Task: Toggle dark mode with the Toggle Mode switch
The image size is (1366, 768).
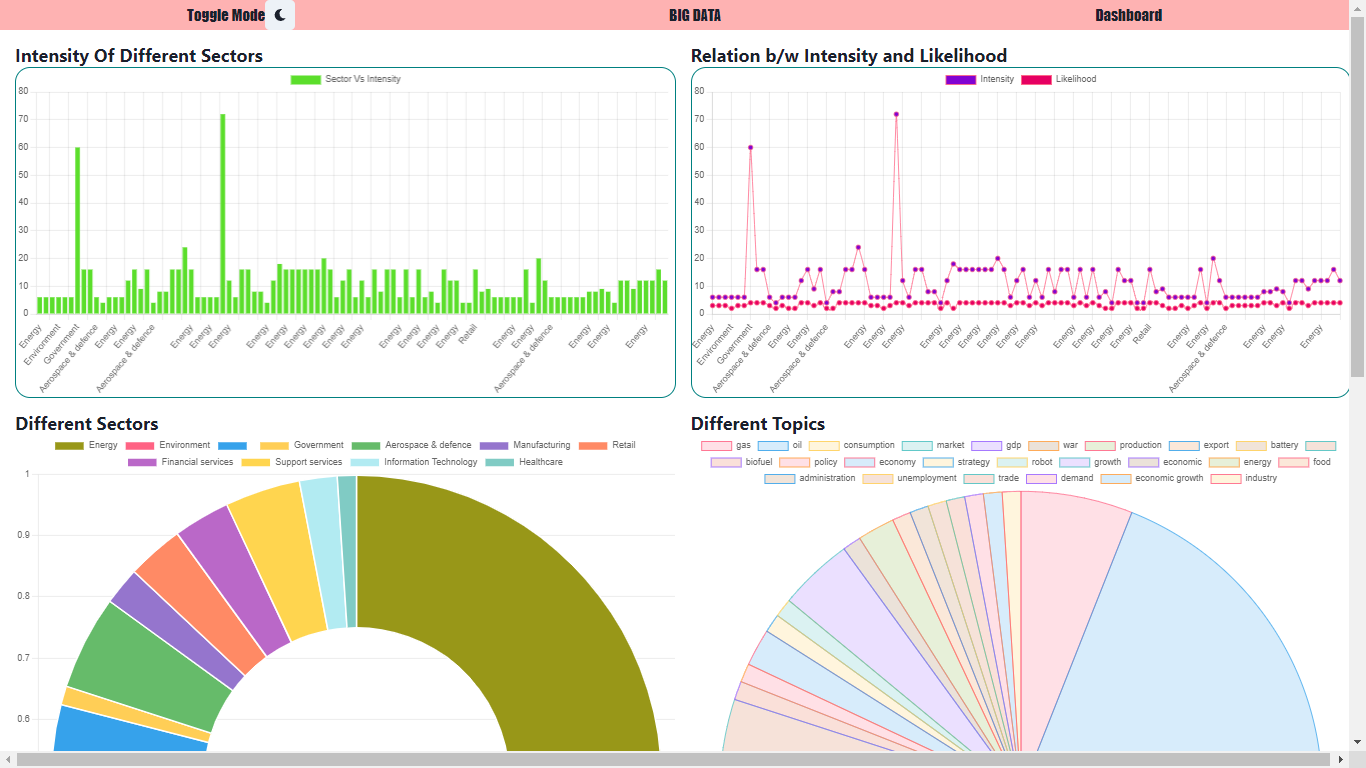Action: click(278, 15)
